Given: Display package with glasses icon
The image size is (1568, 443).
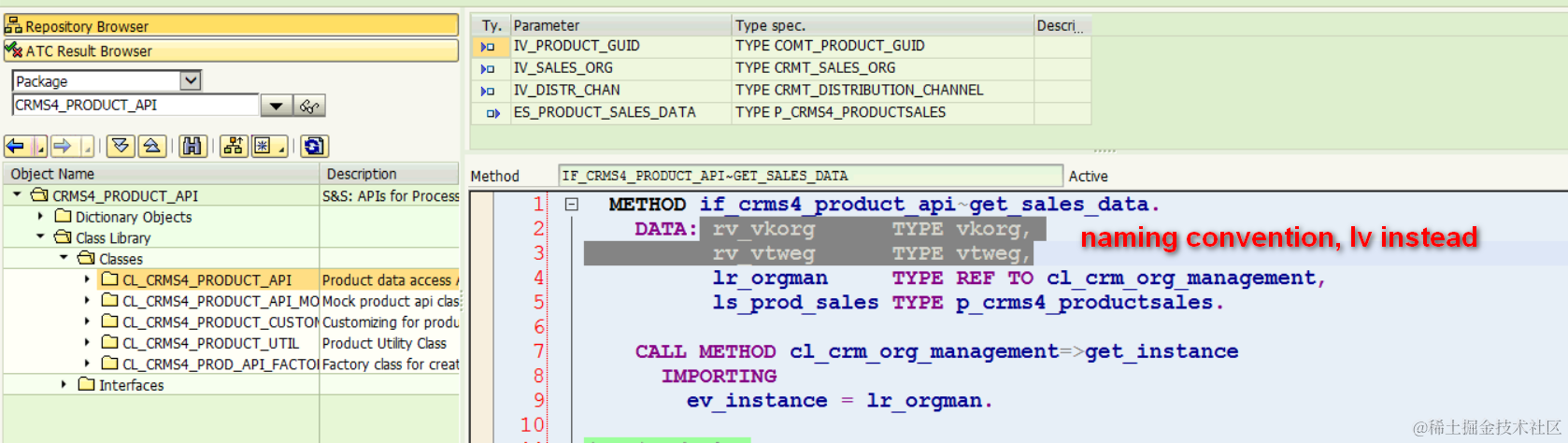Looking at the screenshot, I should pyautogui.click(x=309, y=106).
